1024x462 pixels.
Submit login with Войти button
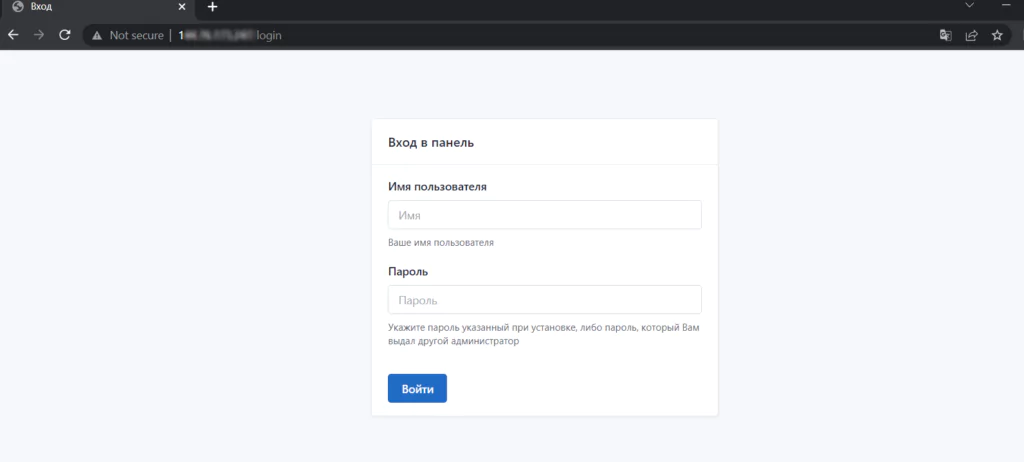click(417, 388)
